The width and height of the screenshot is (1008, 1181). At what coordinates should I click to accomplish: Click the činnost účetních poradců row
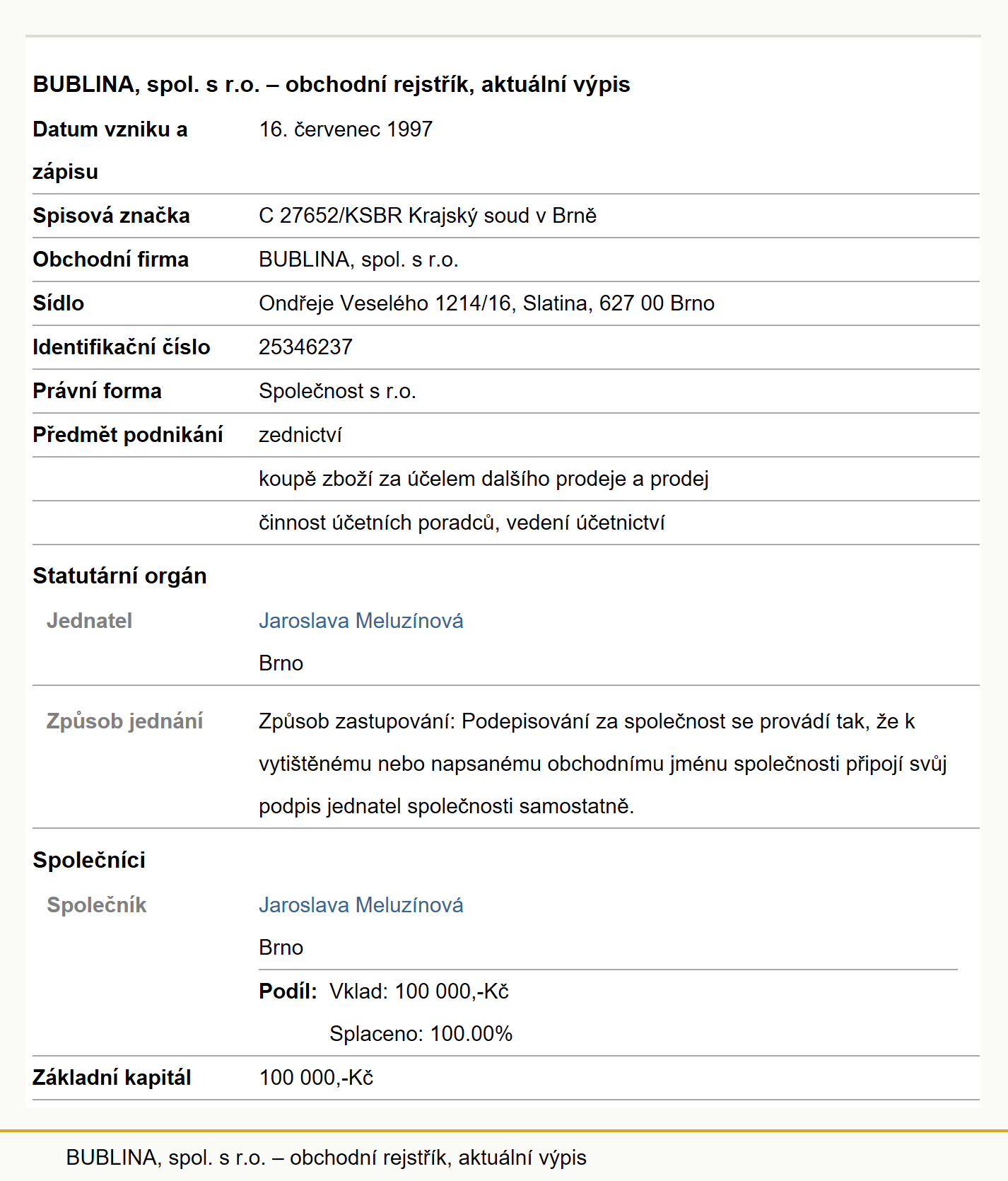(506, 523)
